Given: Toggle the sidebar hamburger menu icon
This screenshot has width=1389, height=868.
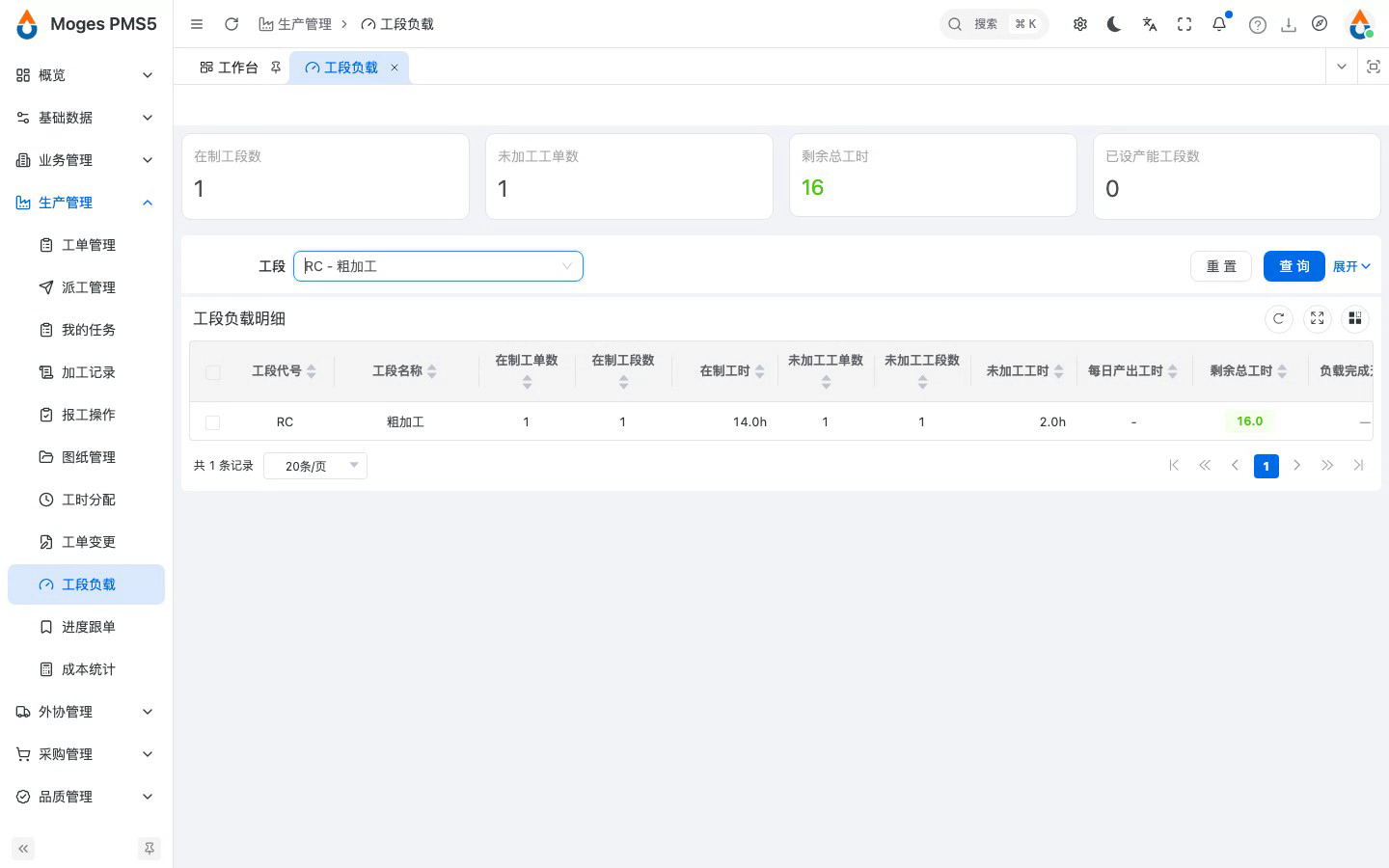Looking at the screenshot, I should point(197,24).
